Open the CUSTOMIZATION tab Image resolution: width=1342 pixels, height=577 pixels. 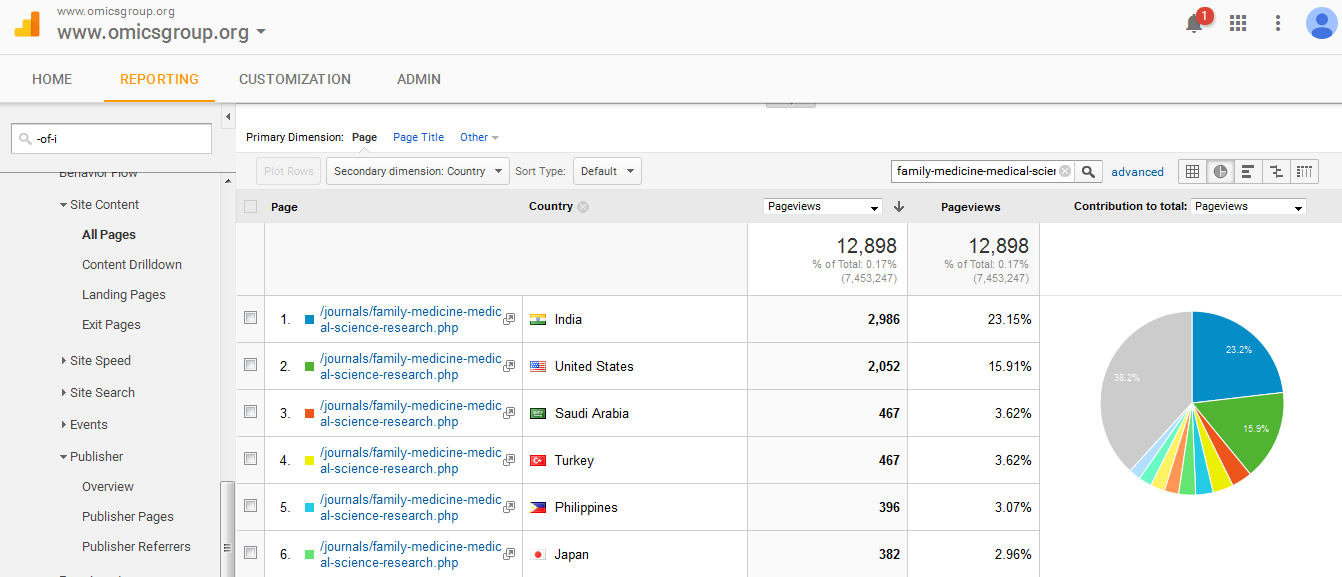[x=295, y=79]
